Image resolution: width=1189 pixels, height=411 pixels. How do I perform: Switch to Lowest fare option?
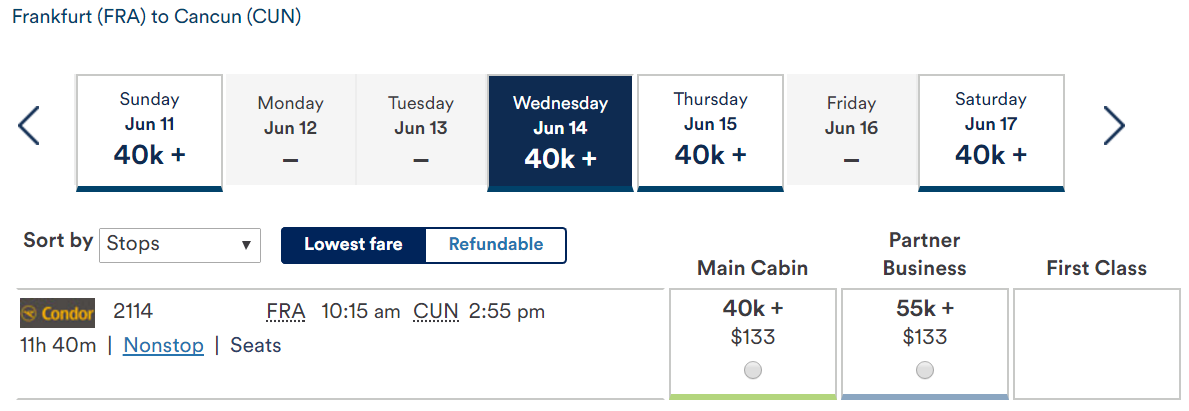tap(353, 245)
